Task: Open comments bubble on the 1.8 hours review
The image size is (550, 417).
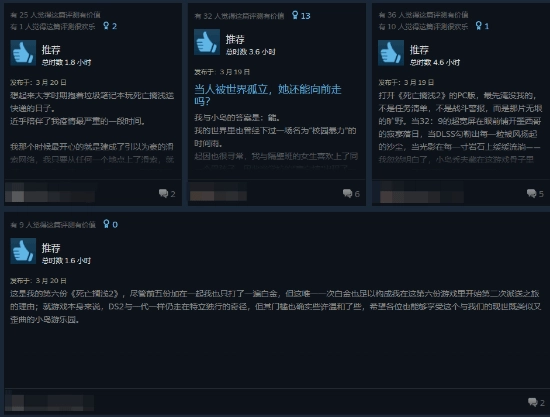Action: [163, 193]
